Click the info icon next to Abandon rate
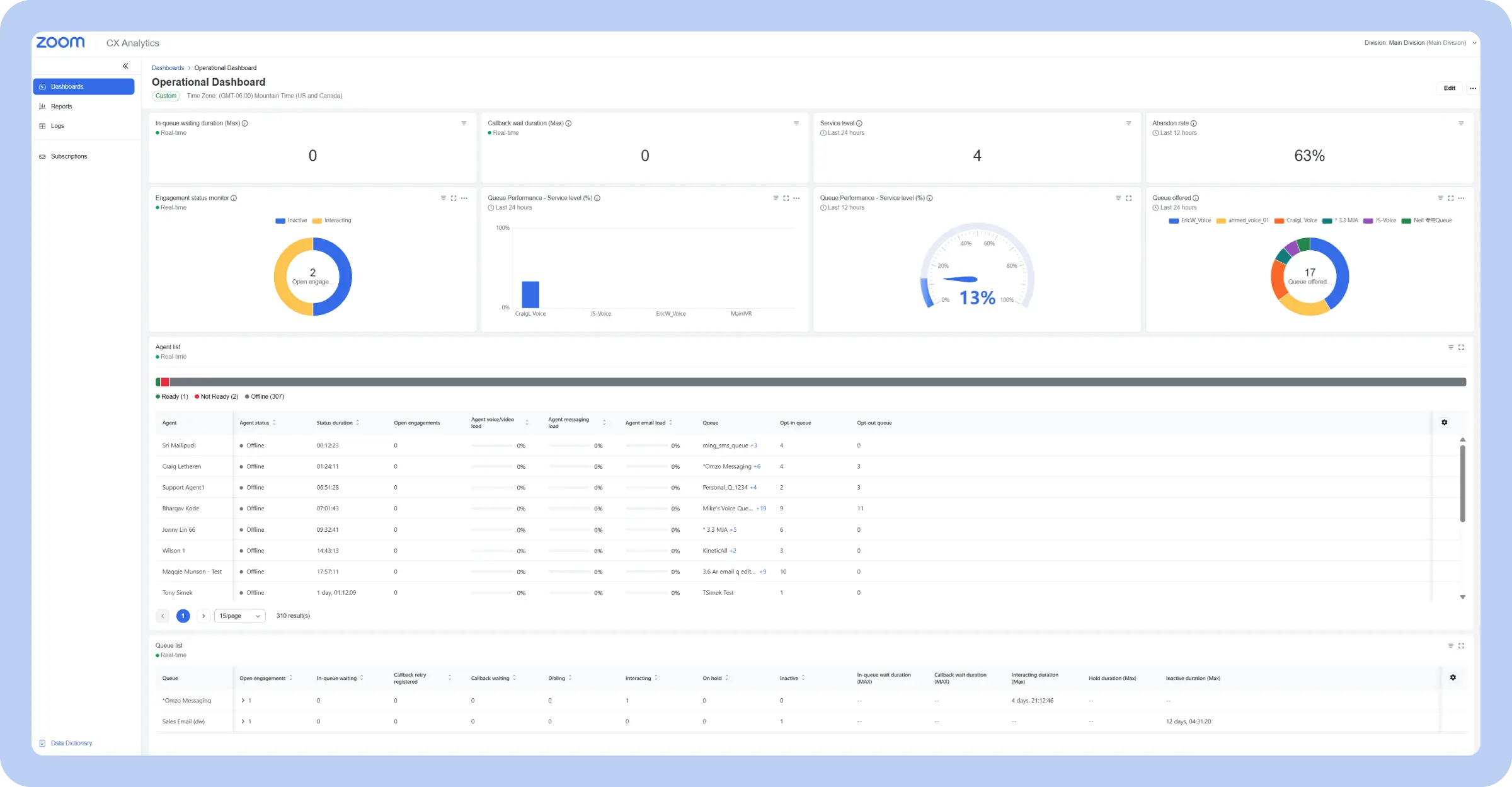The width and height of the screenshot is (1512, 787). [1193, 124]
